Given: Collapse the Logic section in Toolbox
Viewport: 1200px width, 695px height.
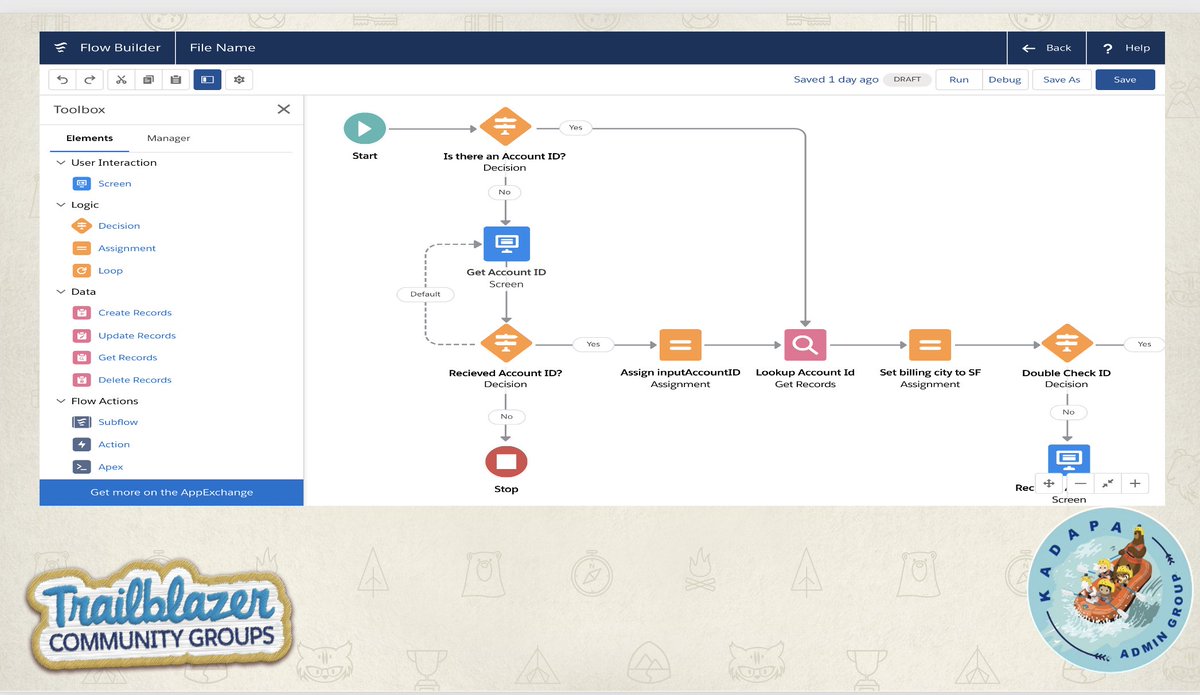Looking at the screenshot, I should click(x=61, y=204).
